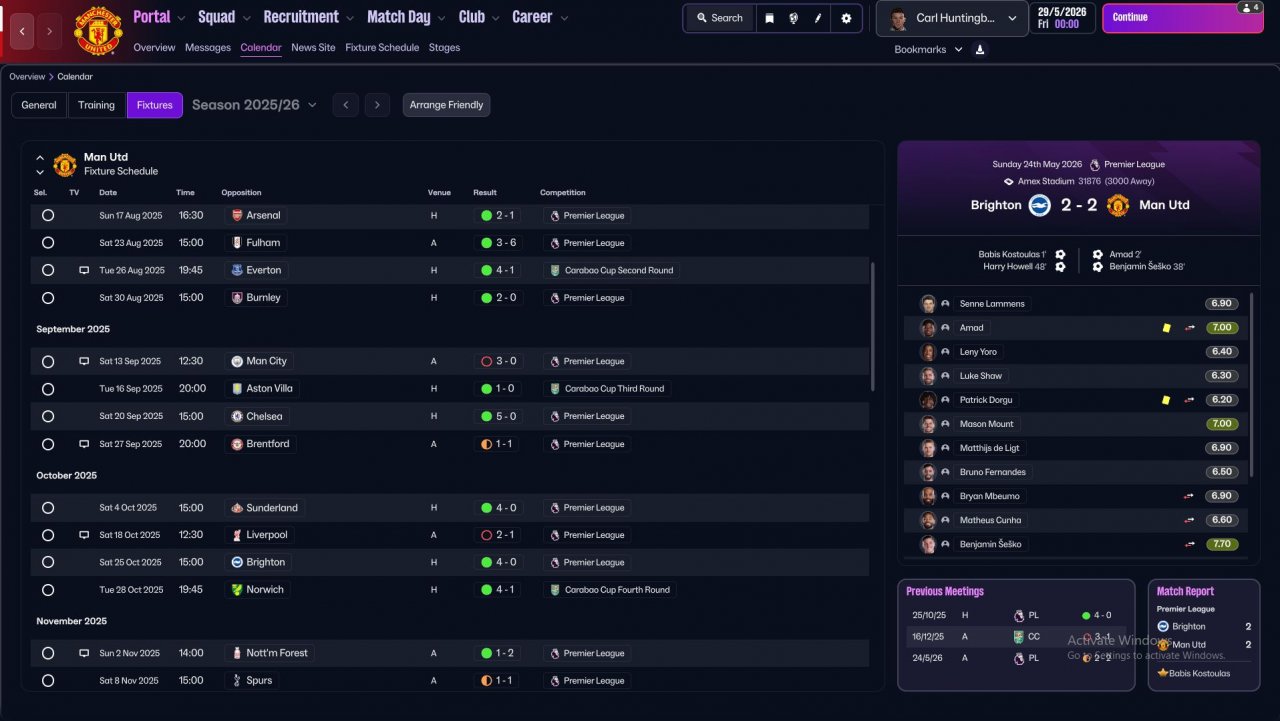1280x721 pixels.
Task: Go back using the header back arrow
Action: click(x=24, y=31)
